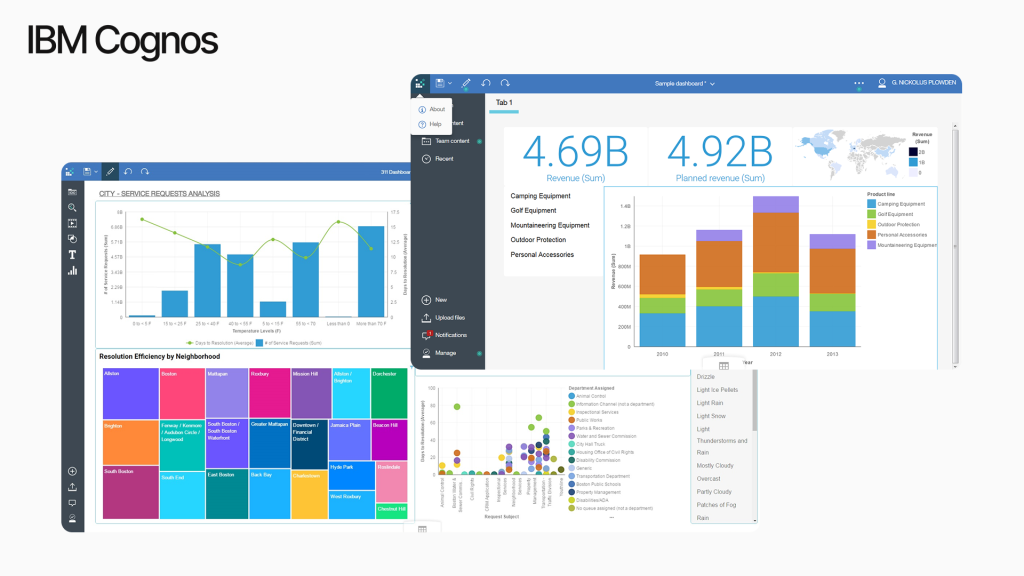Click the undo arrow in Sample dashboard toolbar
Viewport: 1024px width, 576px height.
point(486,83)
